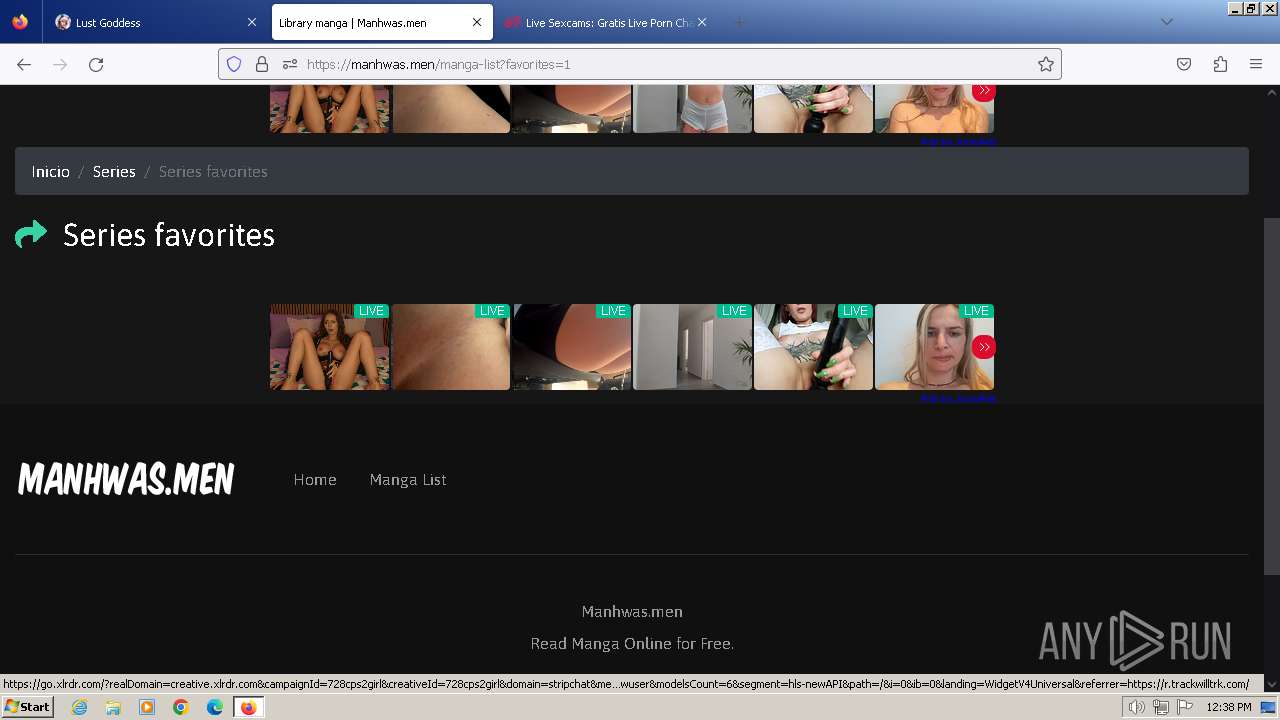The width and height of the screenshot is (1280, 720).
Task: Open the Home footer link
Action: pyautogui.click(x=315, y=480)
